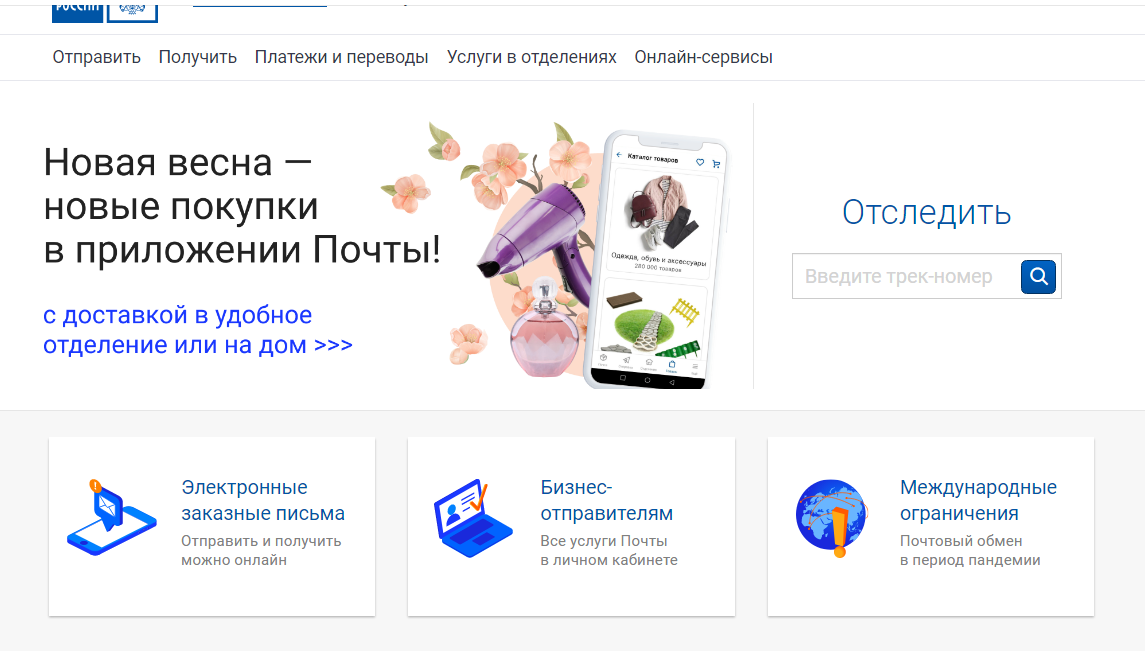
Task: Click the Отследить heading link
Action: pyautogui.click(x=927, y=212)
